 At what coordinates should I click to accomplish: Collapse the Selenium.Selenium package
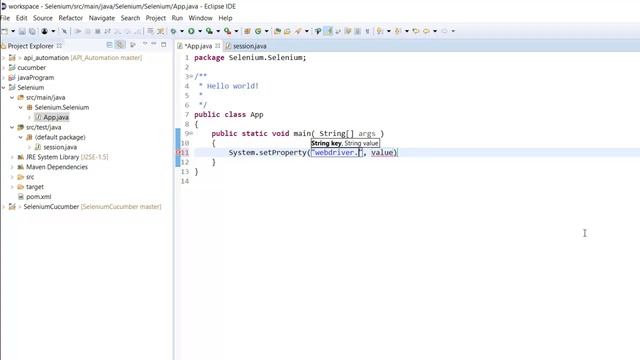point(21,107)
